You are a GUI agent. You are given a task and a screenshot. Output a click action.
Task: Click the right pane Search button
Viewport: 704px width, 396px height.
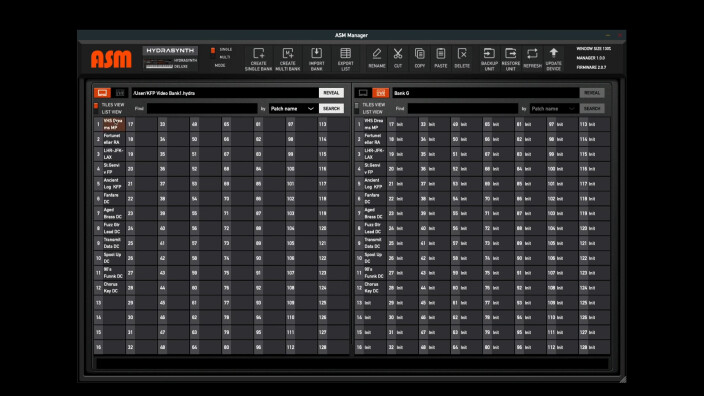point(592,109)
